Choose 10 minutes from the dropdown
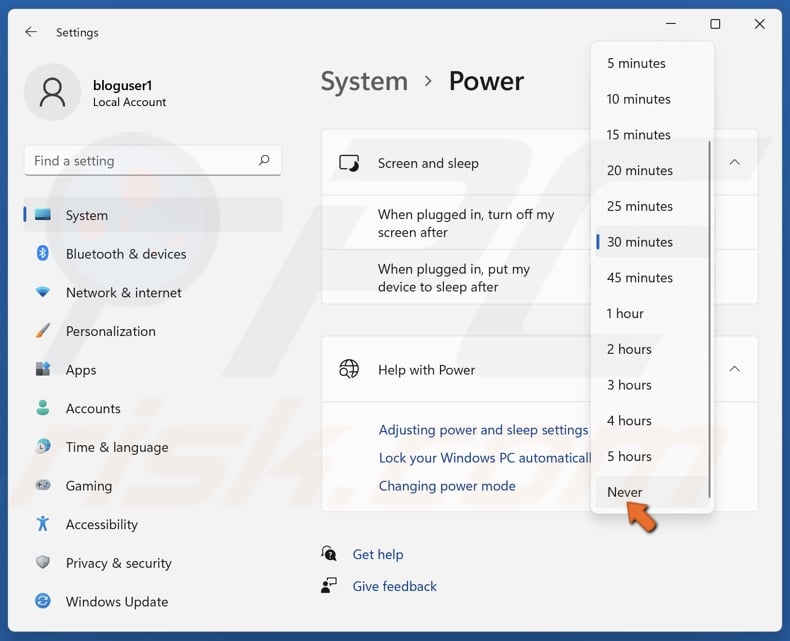The height and width of the screenshot is (641, 790). click(x=652, y=99)
